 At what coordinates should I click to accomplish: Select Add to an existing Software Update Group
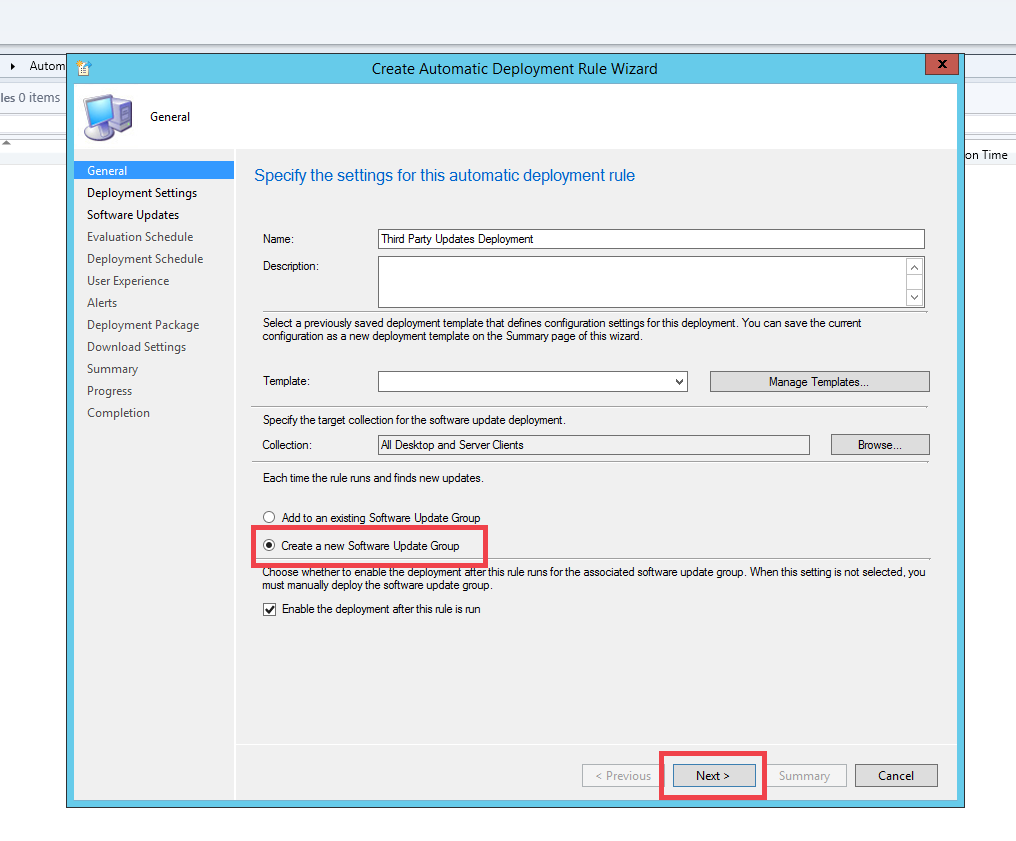269,517
